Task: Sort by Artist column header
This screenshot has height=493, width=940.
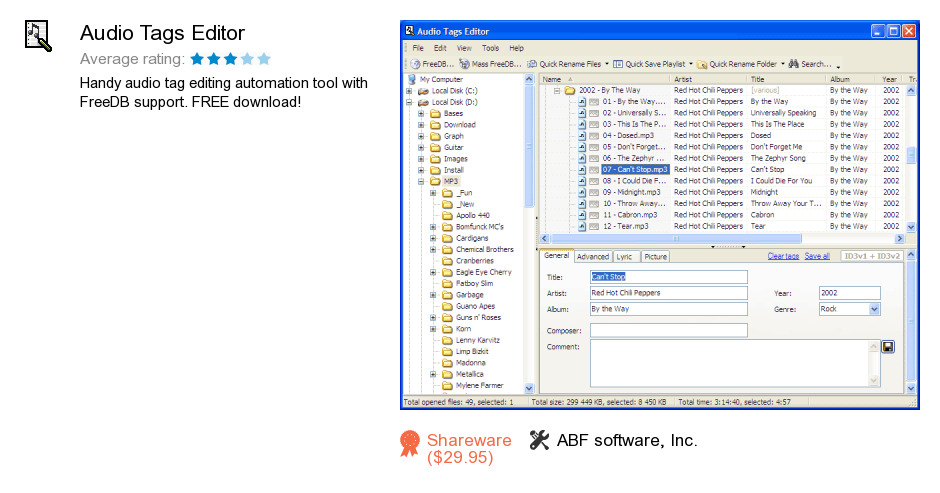Action: click(x=709, y=79)
